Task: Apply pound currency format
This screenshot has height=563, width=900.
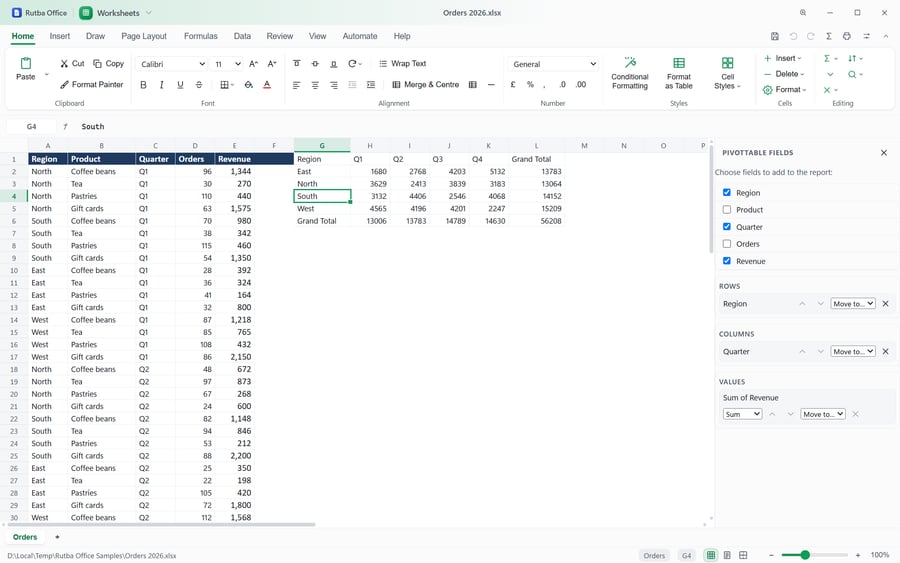Action: [513, 84]
